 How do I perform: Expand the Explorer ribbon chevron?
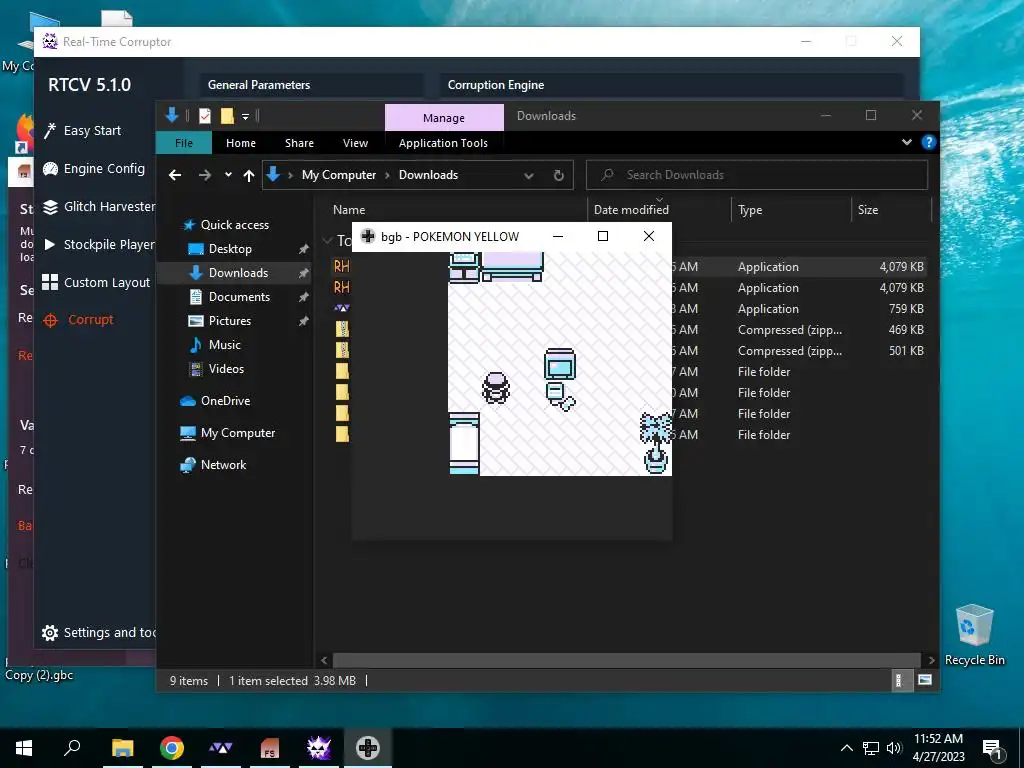click(x=906, y=142)
